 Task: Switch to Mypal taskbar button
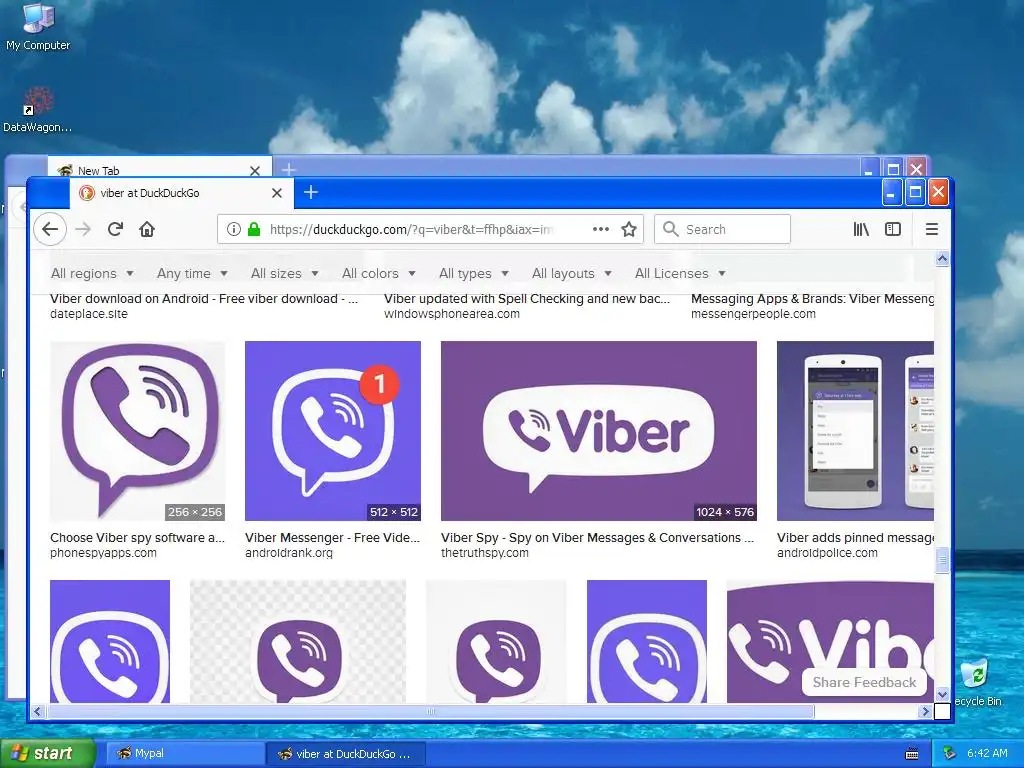(185, 754)
